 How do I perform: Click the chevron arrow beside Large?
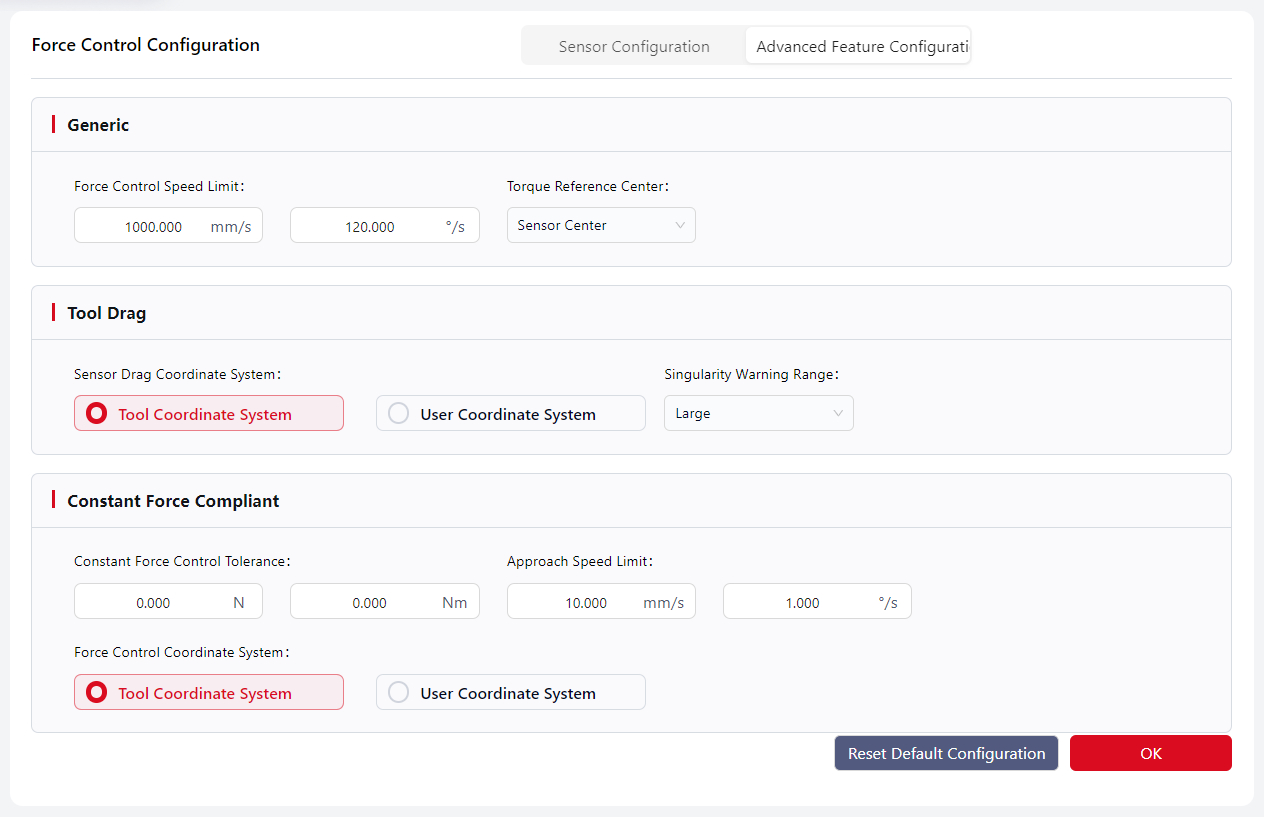click(838, 414)
